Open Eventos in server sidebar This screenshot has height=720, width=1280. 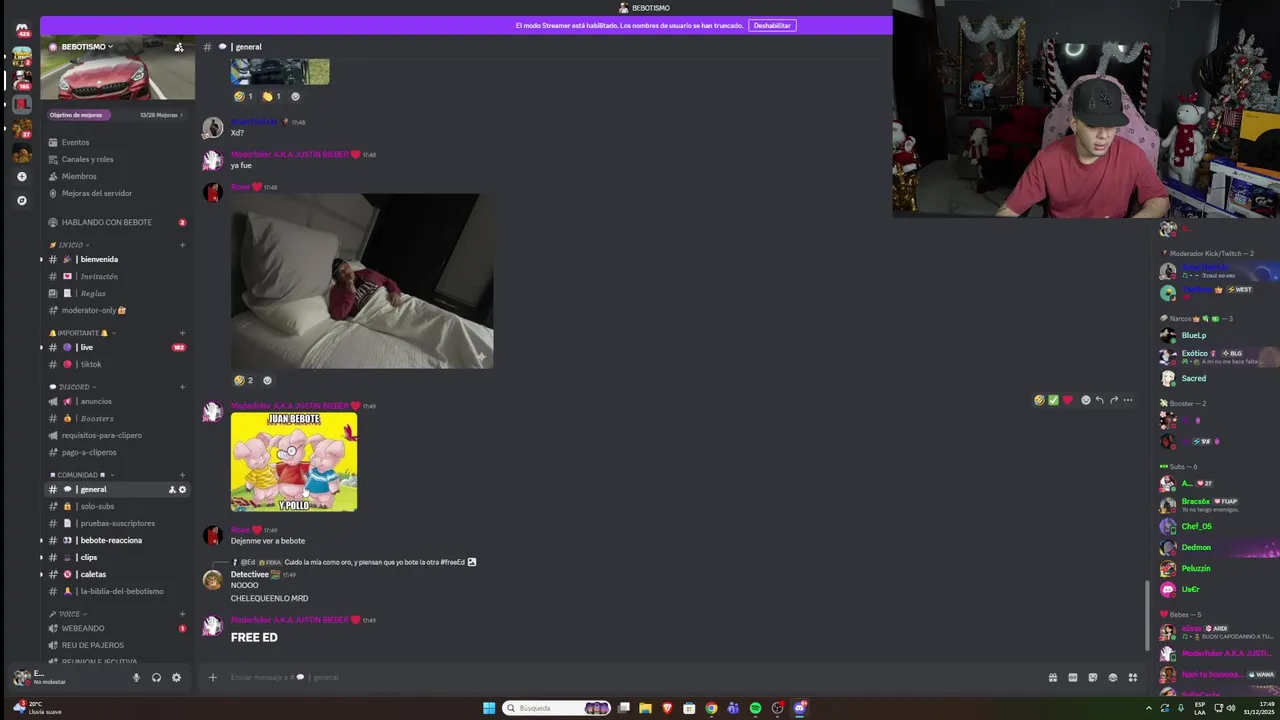click(x=117, y=143)
